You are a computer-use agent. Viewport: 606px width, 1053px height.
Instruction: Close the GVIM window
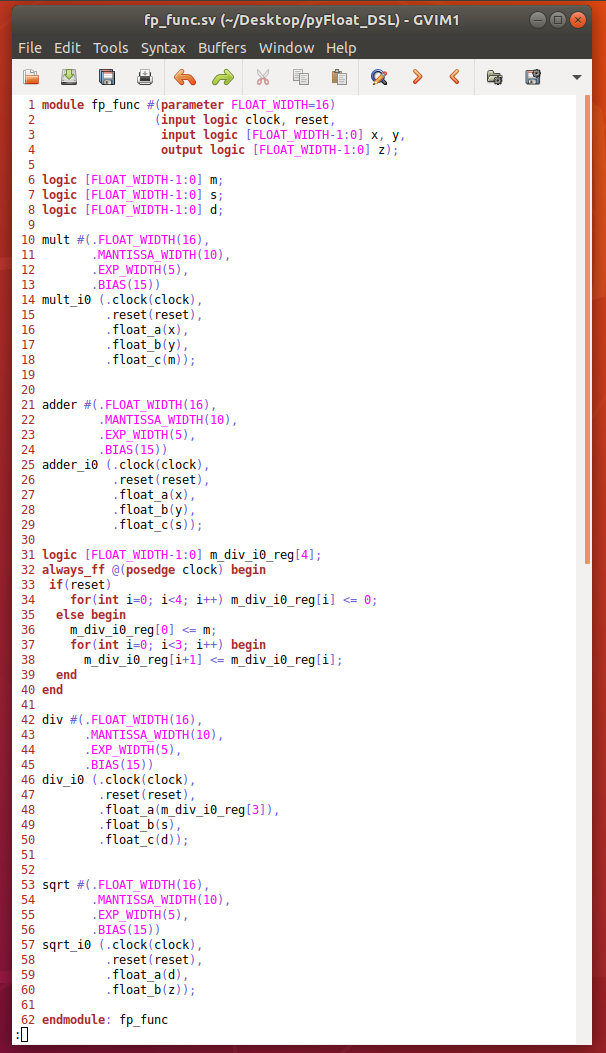tap(578, 19)
